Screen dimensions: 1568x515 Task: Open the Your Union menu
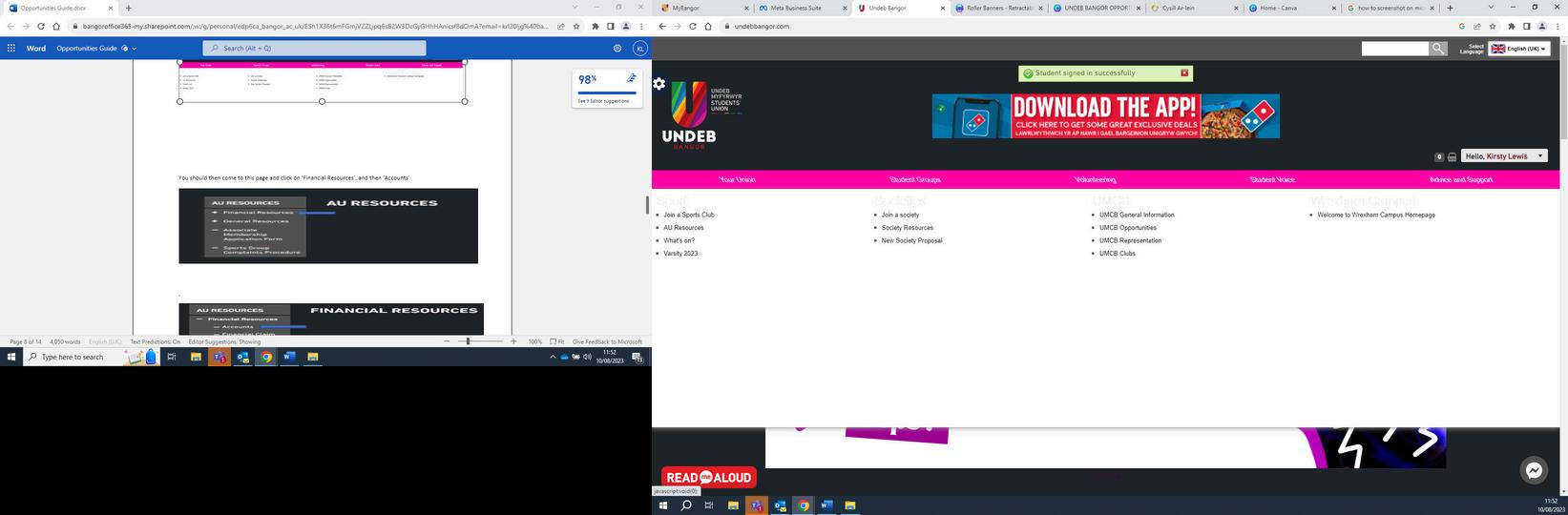pyautogui.click(x=737, y=179)
